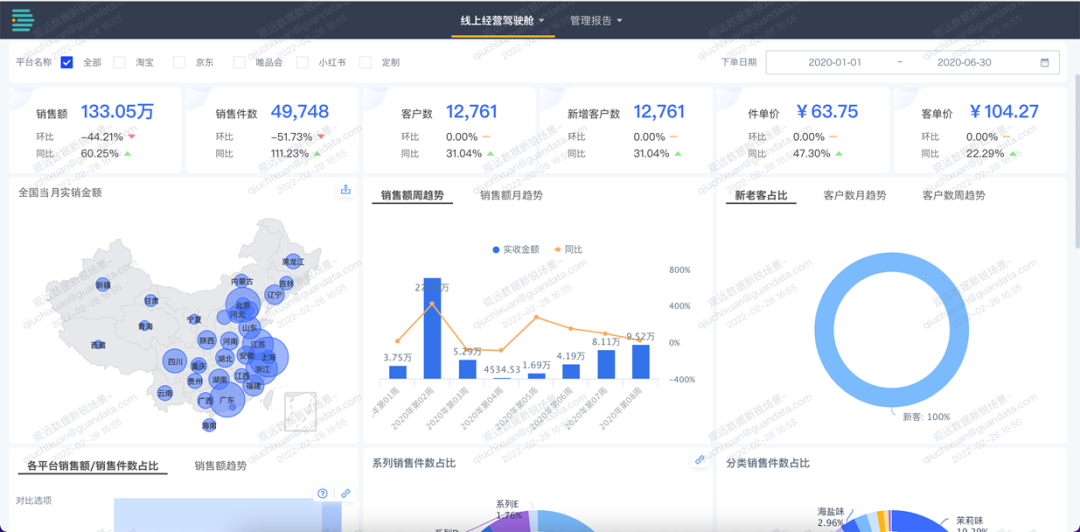Click link icon on 系列销售件数占比 card

(x=700, y=460)
